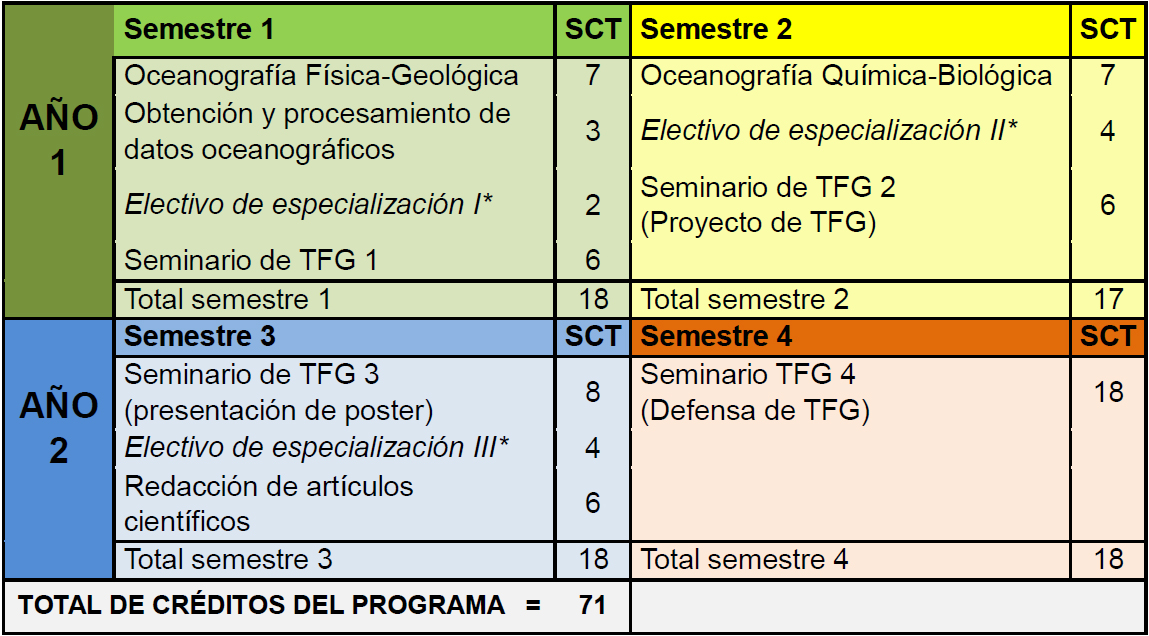Click the AÑO 1 row label
Viewport: 1149px width, 636px height.
tap(59, 140)
